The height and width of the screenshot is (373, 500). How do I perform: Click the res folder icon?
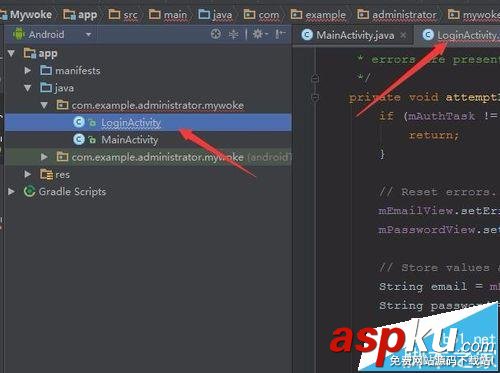coord(46,174)
